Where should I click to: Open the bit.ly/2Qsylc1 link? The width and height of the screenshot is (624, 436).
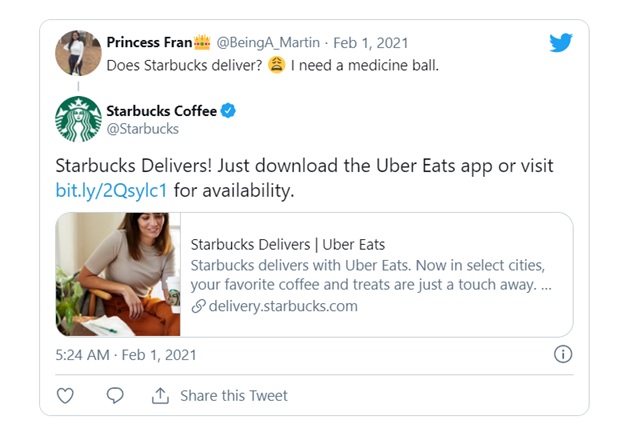tap(111, 190)
